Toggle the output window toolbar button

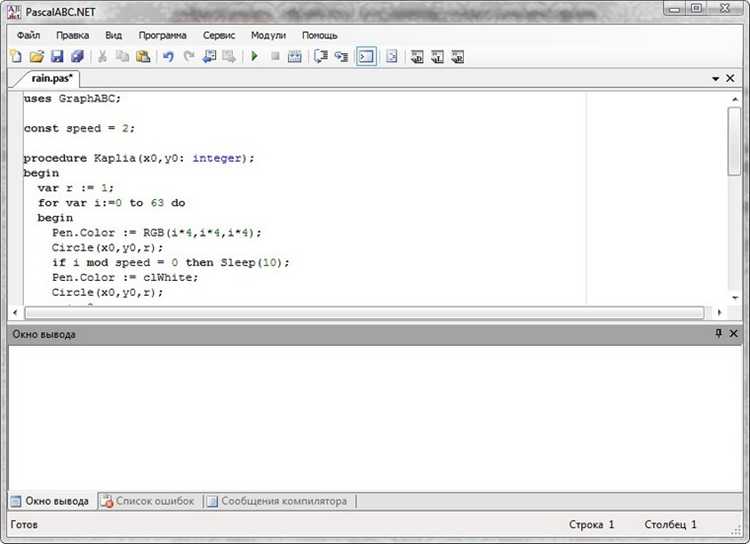pyautogui.click(x=367, y=57)
